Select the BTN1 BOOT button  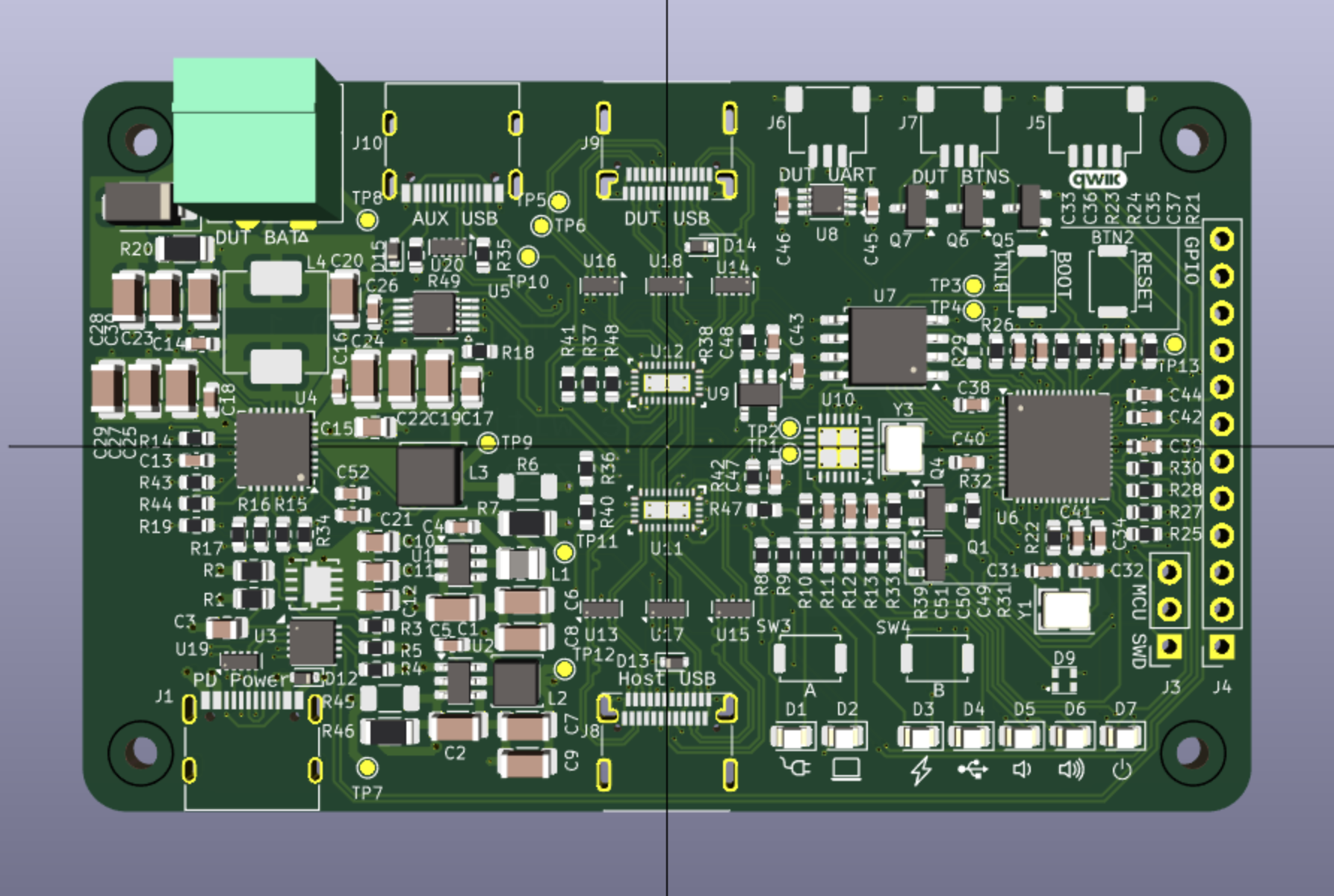pyautogui.click(x=1031, y=281)
